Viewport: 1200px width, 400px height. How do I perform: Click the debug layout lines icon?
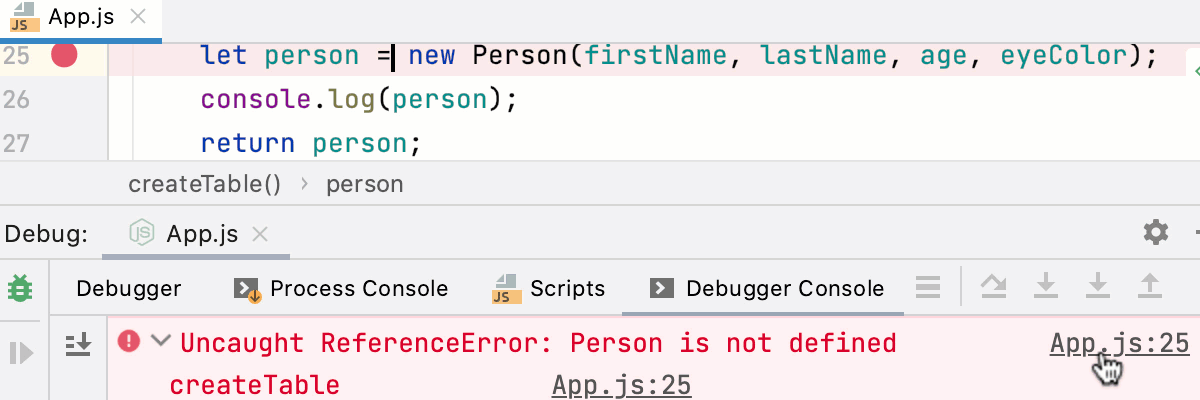(928, 289)
